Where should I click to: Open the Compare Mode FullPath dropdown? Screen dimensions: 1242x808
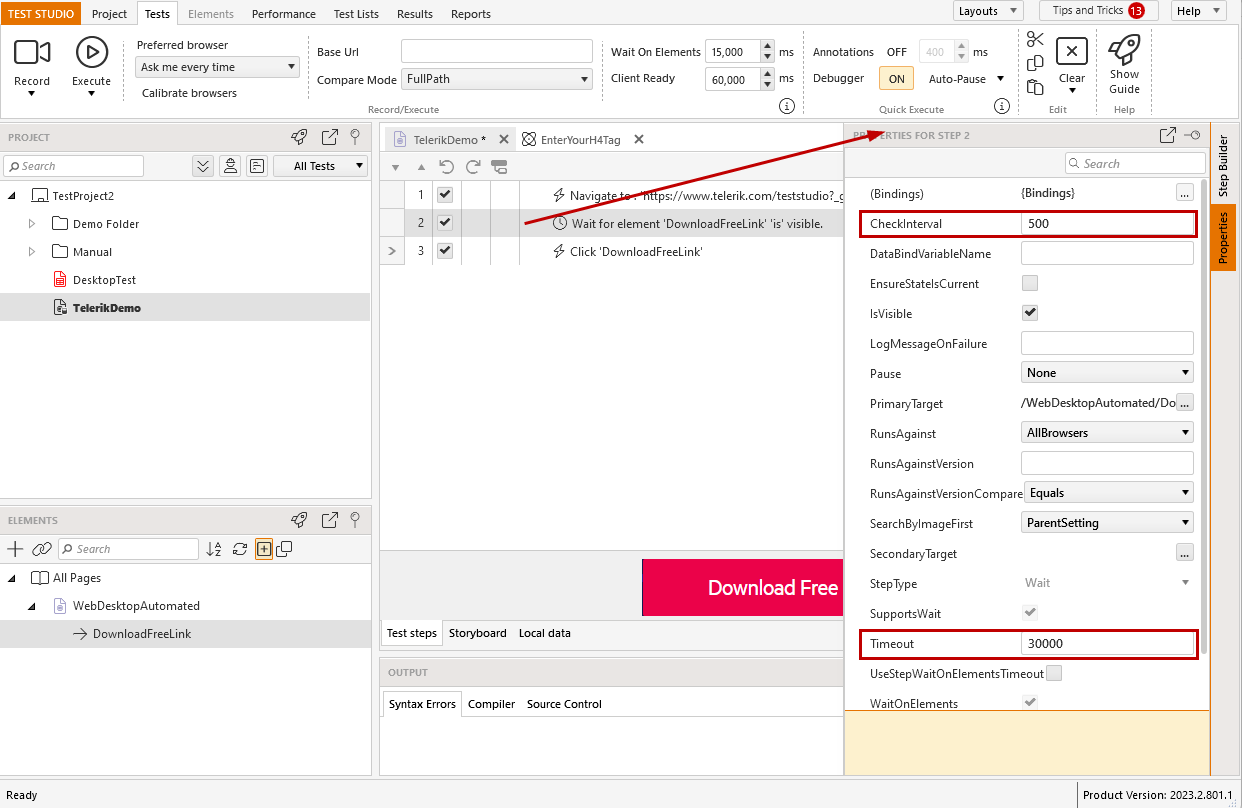(497, 79)
